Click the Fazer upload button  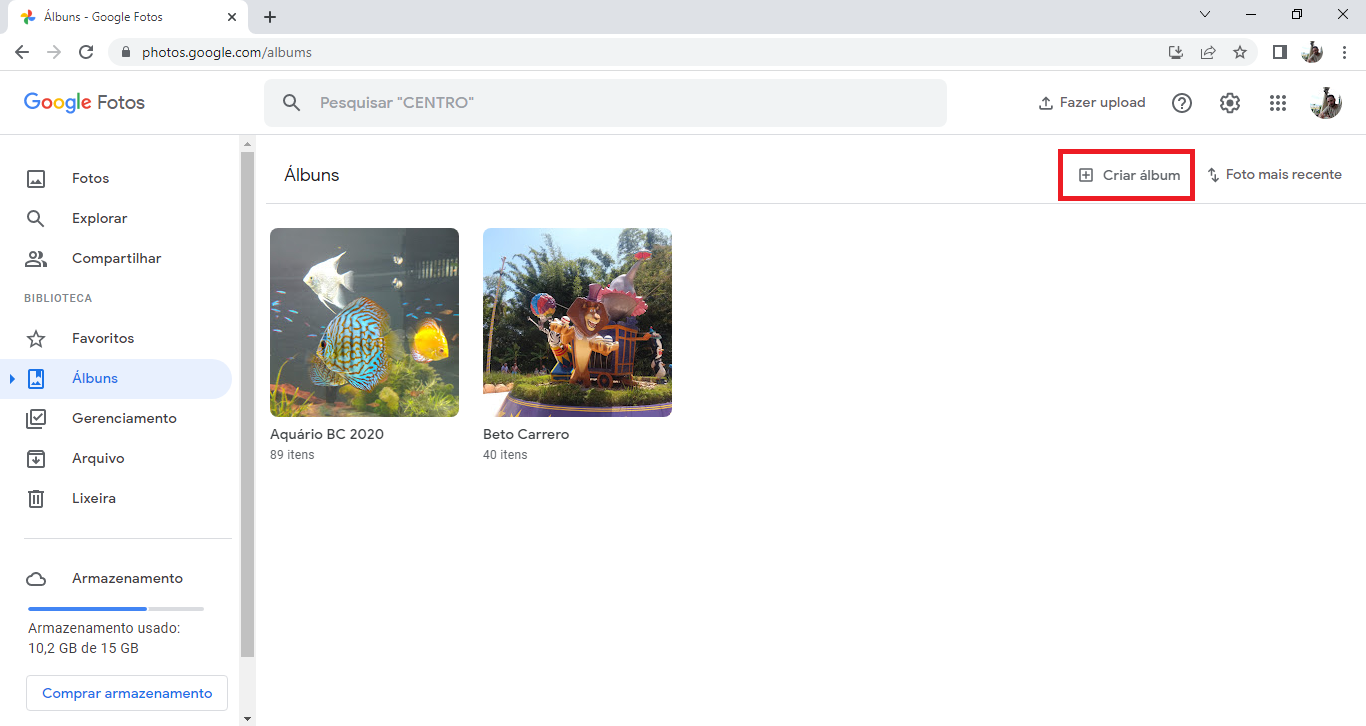click(x=1092, y=103)
